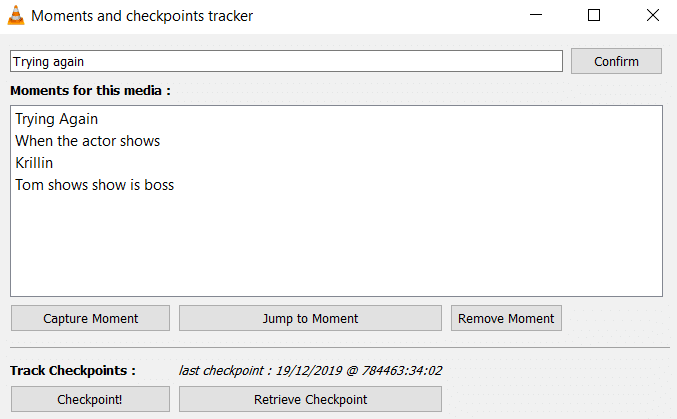Save position with Checkpoint! button
This screenshot has height=419, width=677.
[91, 399]
